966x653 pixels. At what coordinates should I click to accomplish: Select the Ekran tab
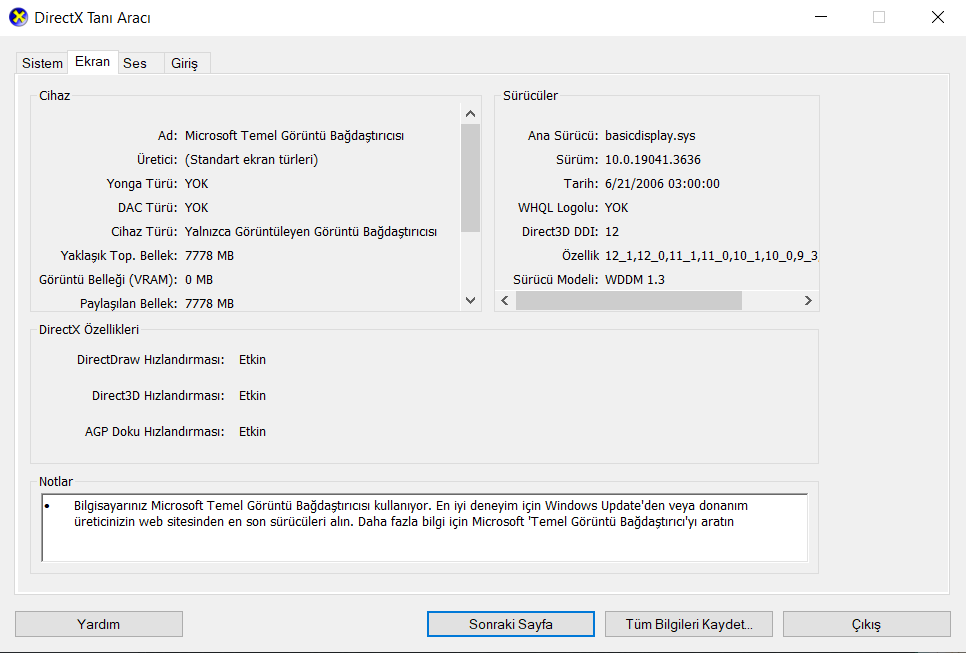[x=92, y=62]
